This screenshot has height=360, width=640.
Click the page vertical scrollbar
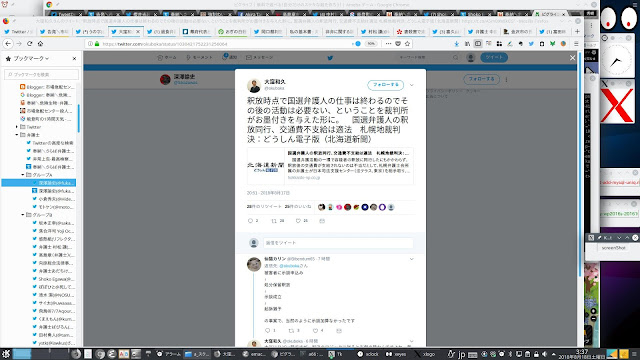580,163
